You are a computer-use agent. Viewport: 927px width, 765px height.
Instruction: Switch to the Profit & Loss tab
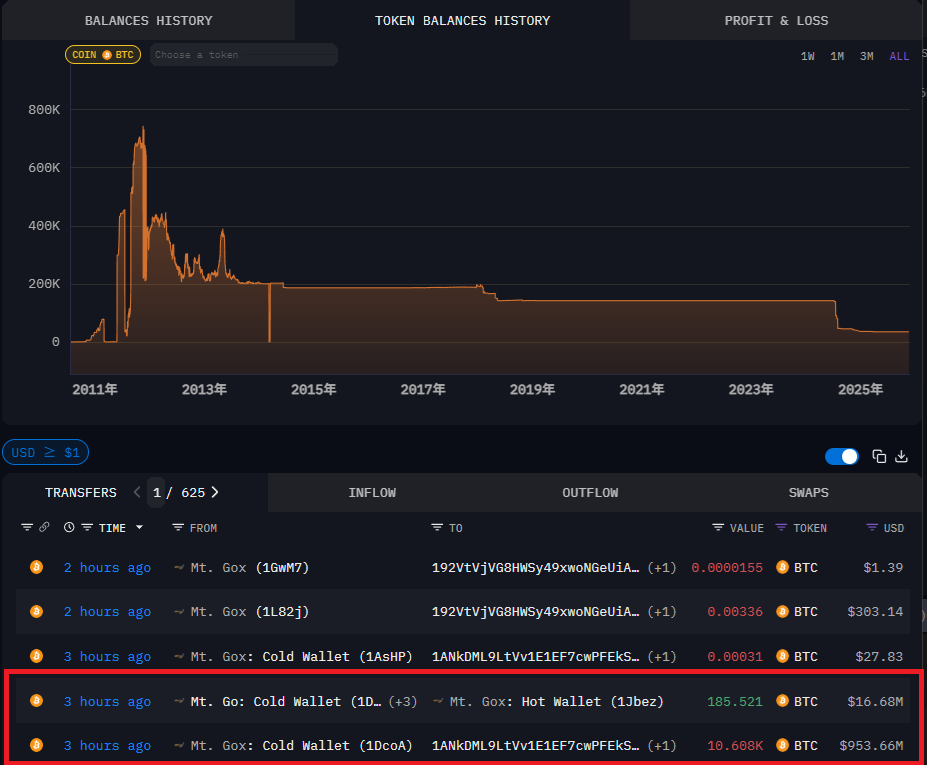[776, 20]
